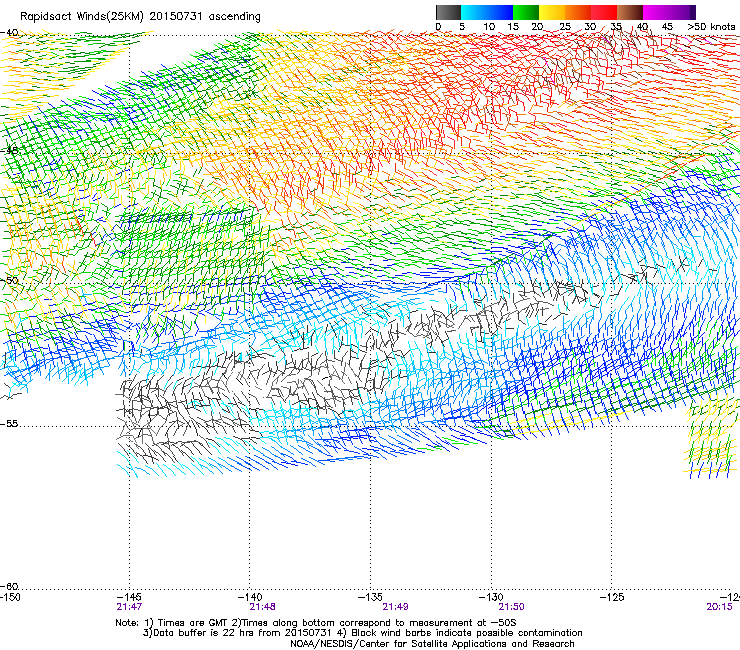Click the green 15-20 knots legend swatch
The height and width of the screenshot is (650, 740).
point(526,12)
